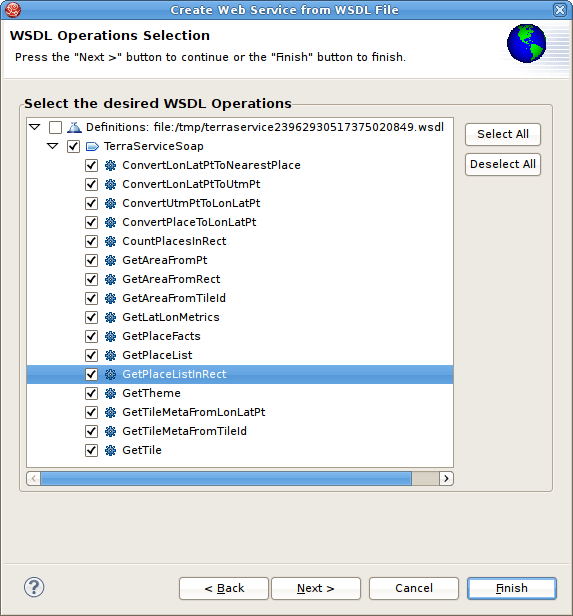
Task: Uncheck ConvertUtmPtToLonLatPt operation checkbox
Action: (92, 204)
